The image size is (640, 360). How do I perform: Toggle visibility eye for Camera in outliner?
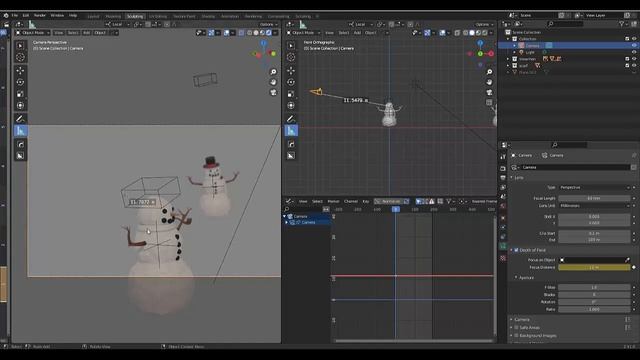pyautogui.click(x=634, y=46)
